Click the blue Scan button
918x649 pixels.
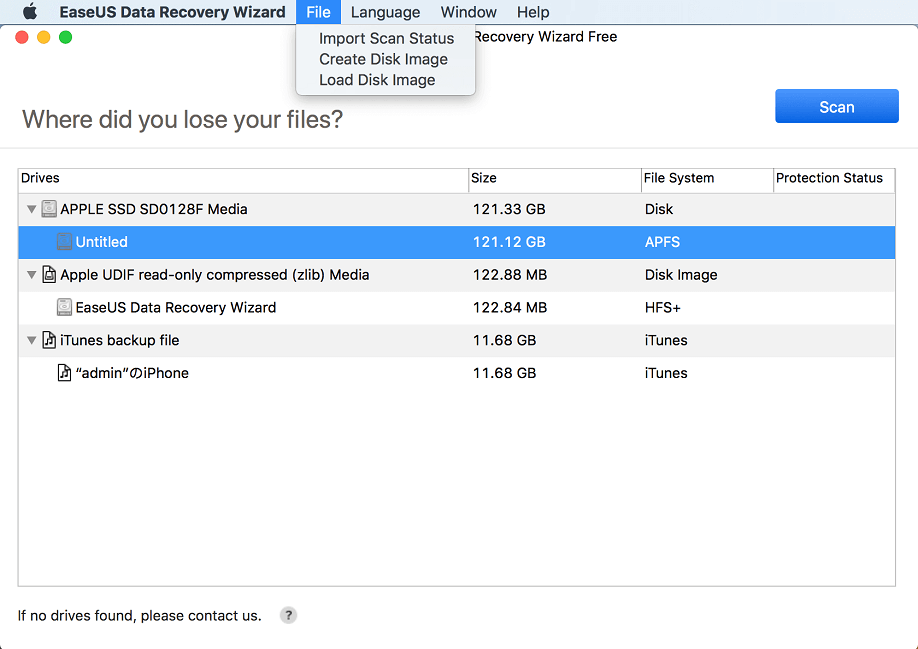836,106
